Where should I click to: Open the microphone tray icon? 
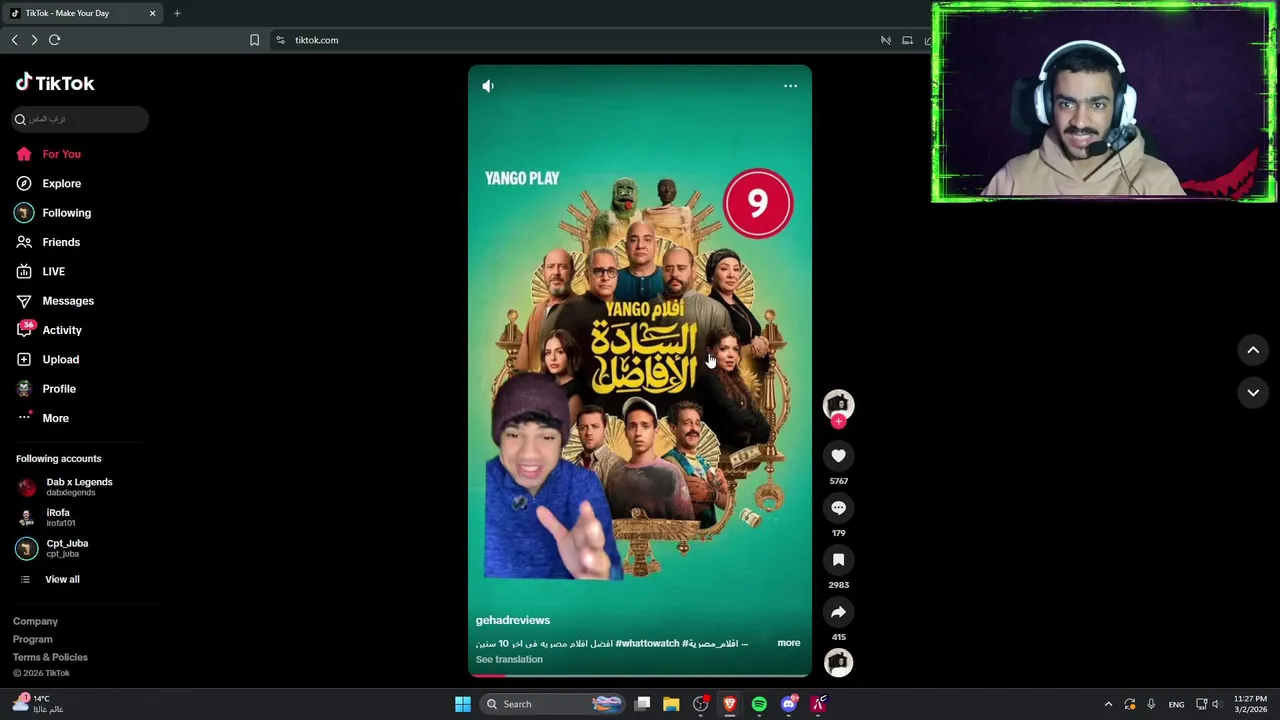click(x=1151, y=704)
